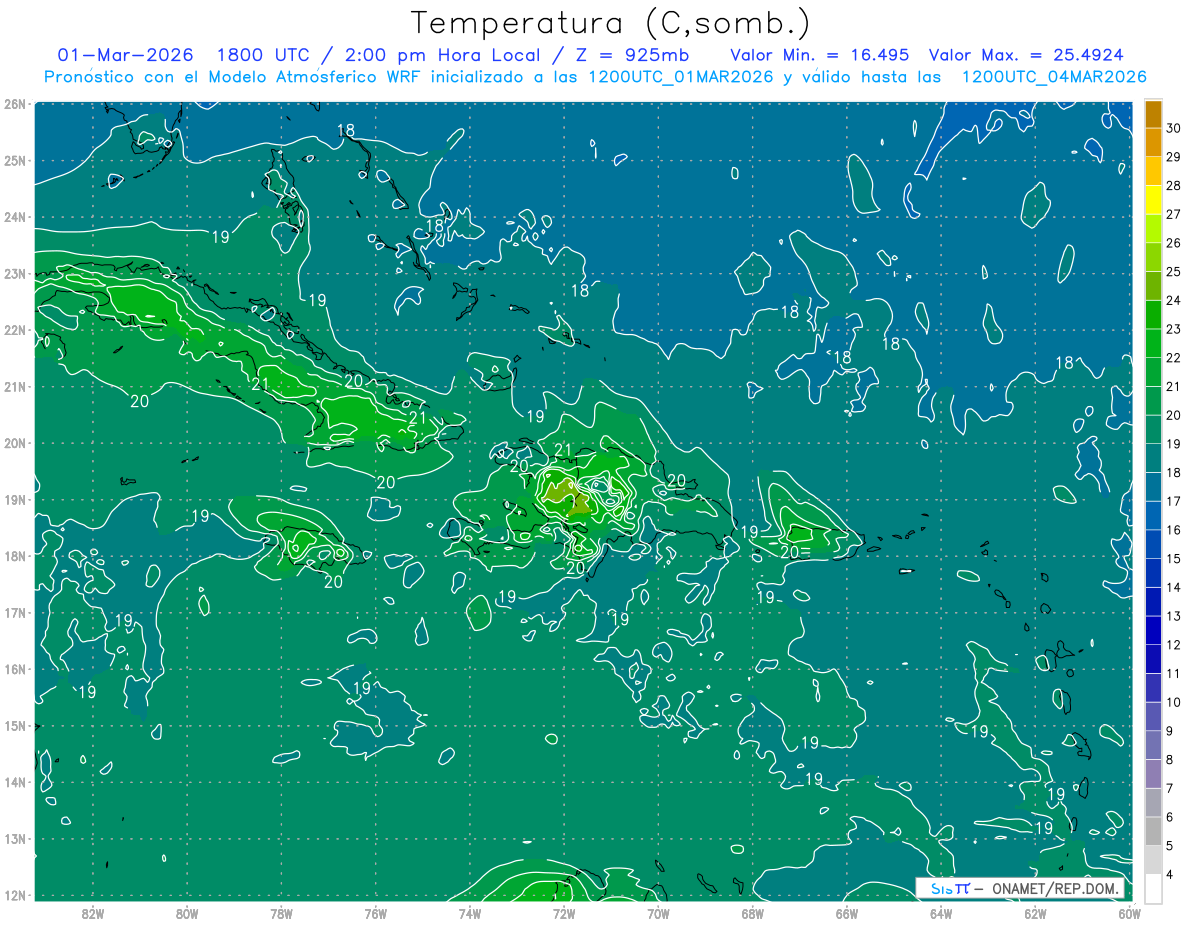Click the '72W' longitude axis label
1200x927 pixels.
[x=564, y=912]
